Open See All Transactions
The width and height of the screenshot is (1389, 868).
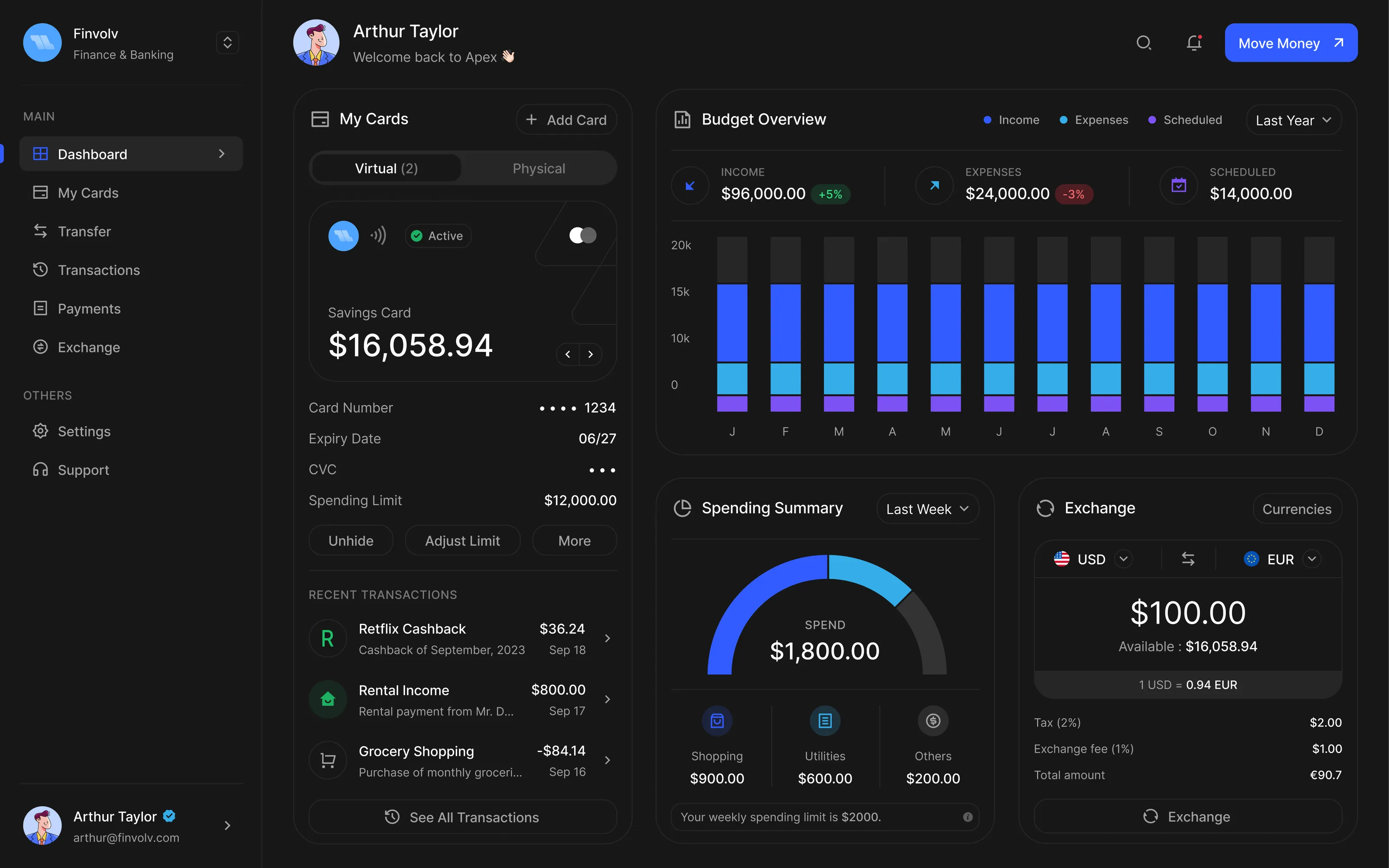tap(462, 817)
